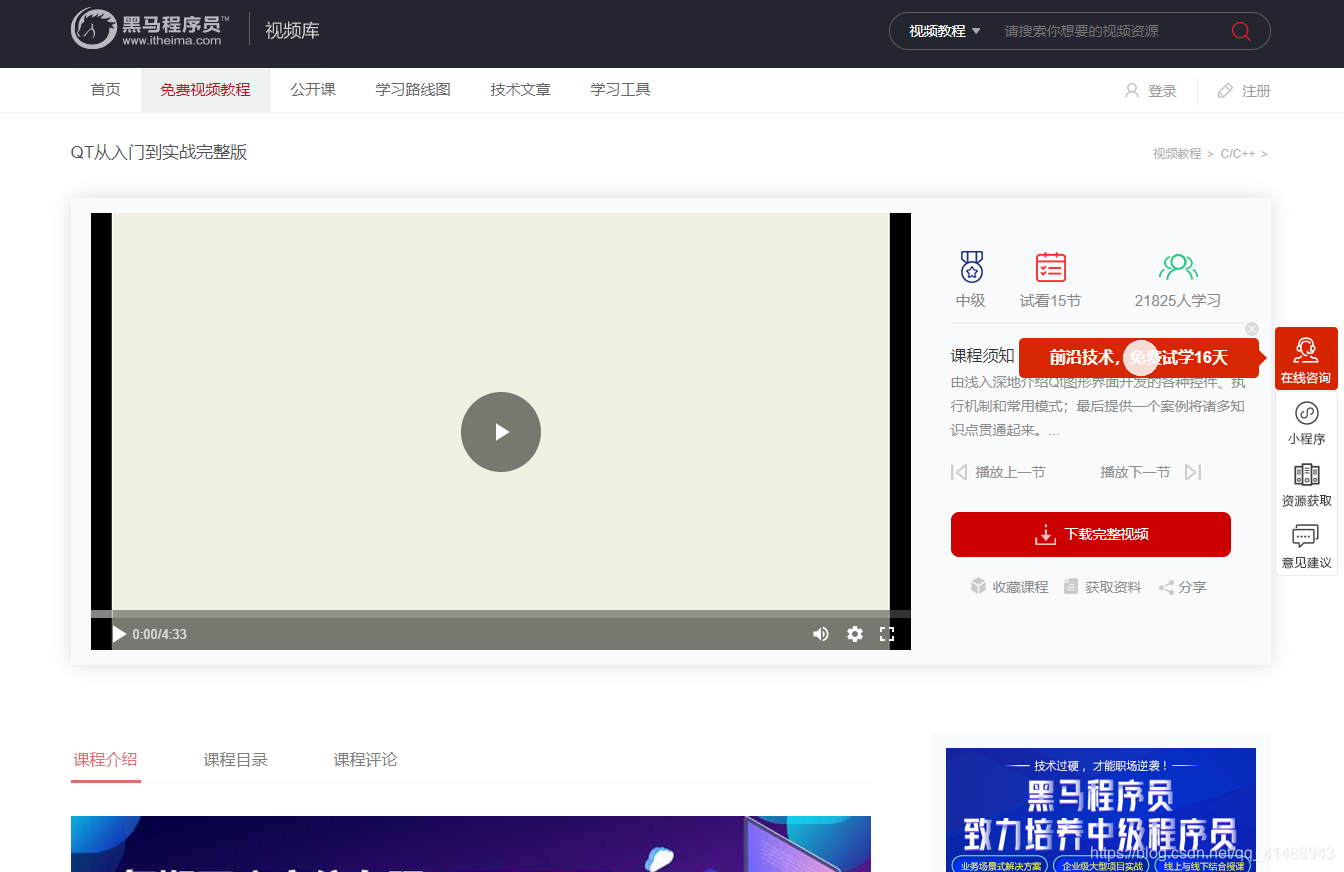
Task: Click the C/C++ breadcrumb link
Action: [x=1237, y=154]
